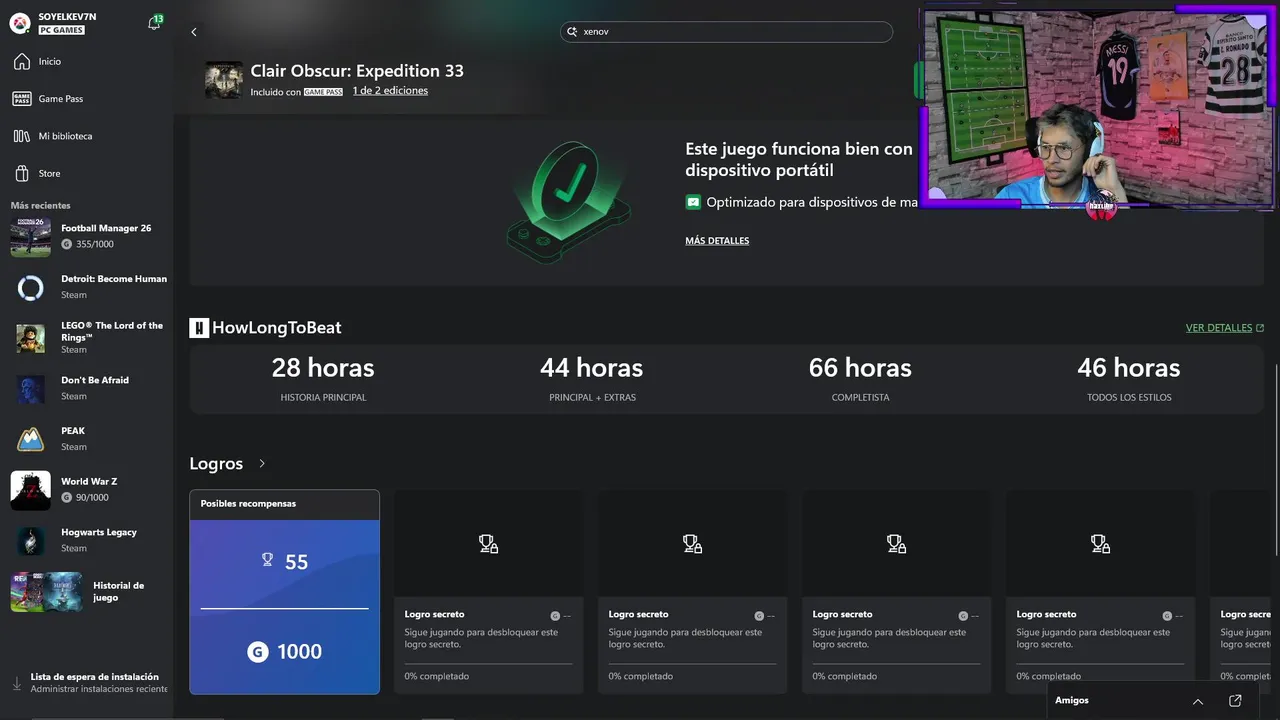Click the SOYELKEV7N profile avatar
1280x720 pixels.
(x=19, y=22)
